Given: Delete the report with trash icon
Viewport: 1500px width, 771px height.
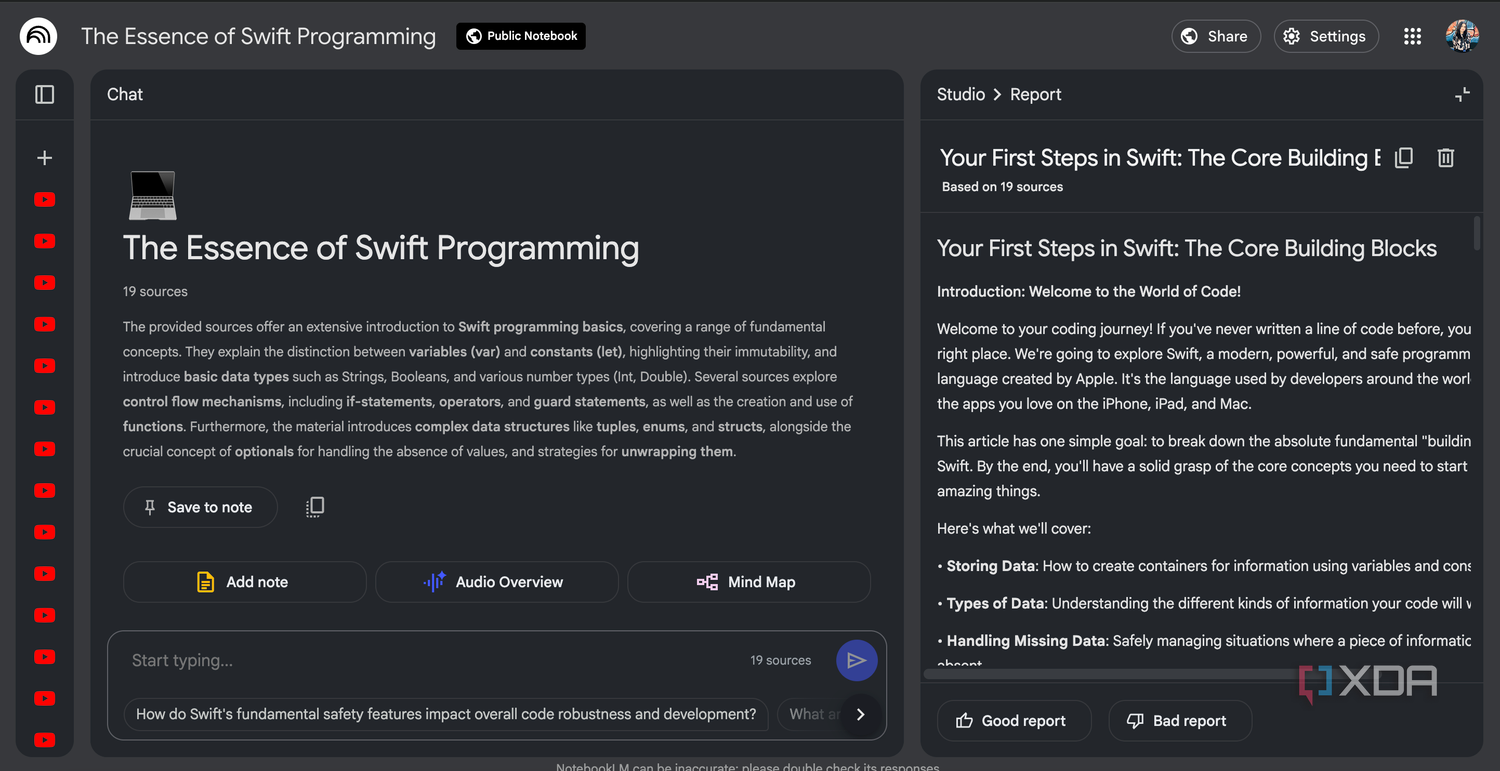Looking at the screenshot, I should (1446, 158).
